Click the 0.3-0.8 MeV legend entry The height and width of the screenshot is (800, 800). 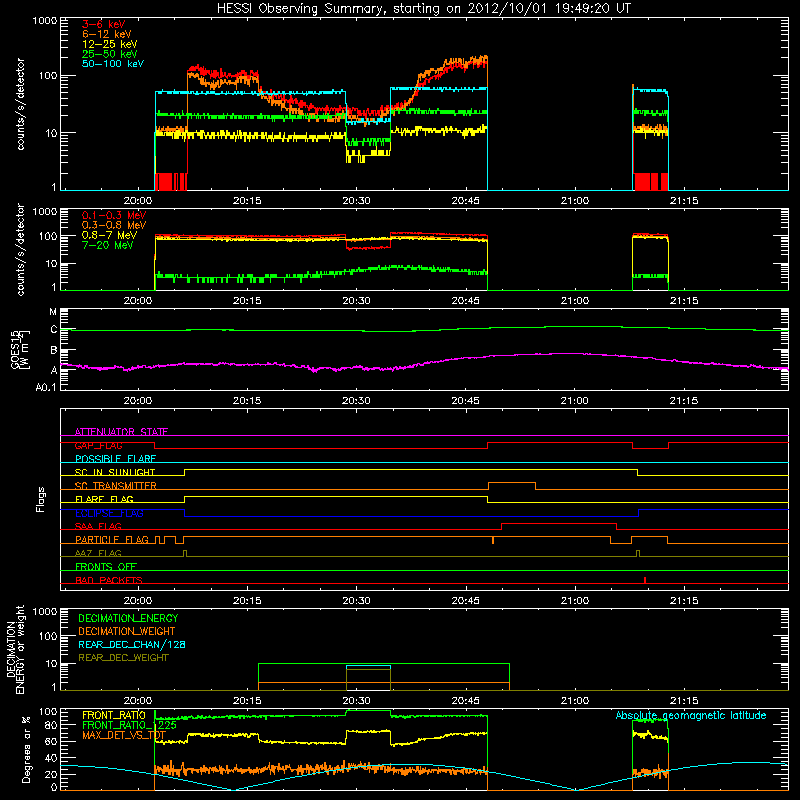(114, 225)
